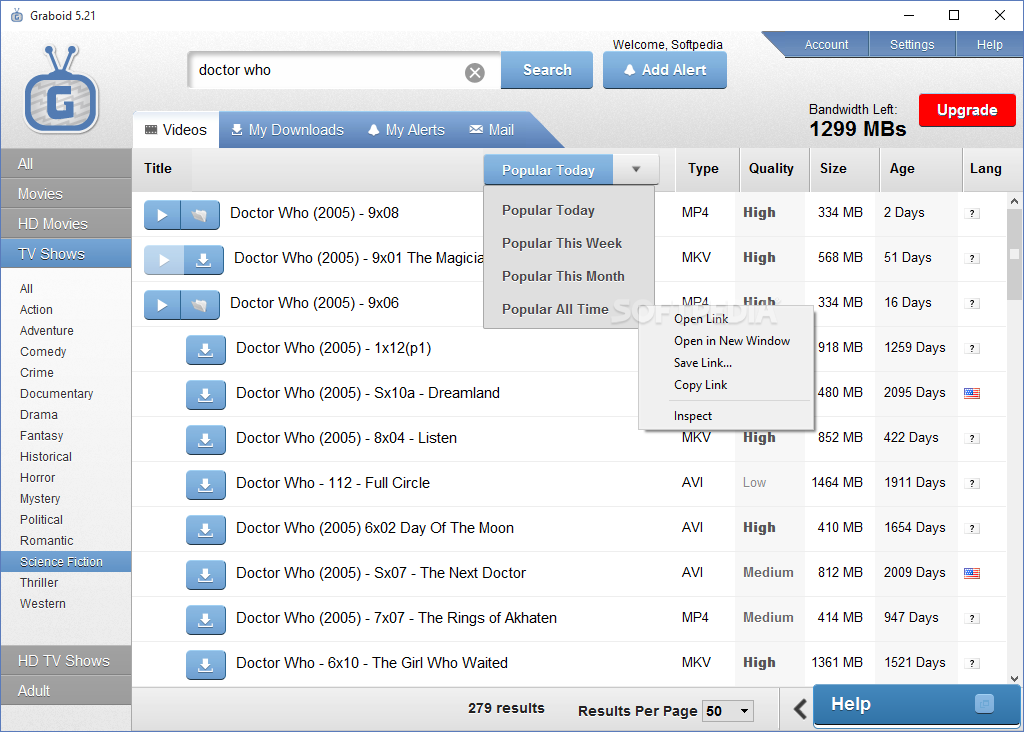Viewport: 1024px width, 732px height.
Task: Go to previous results page arrow
Action: pos(800,708)
